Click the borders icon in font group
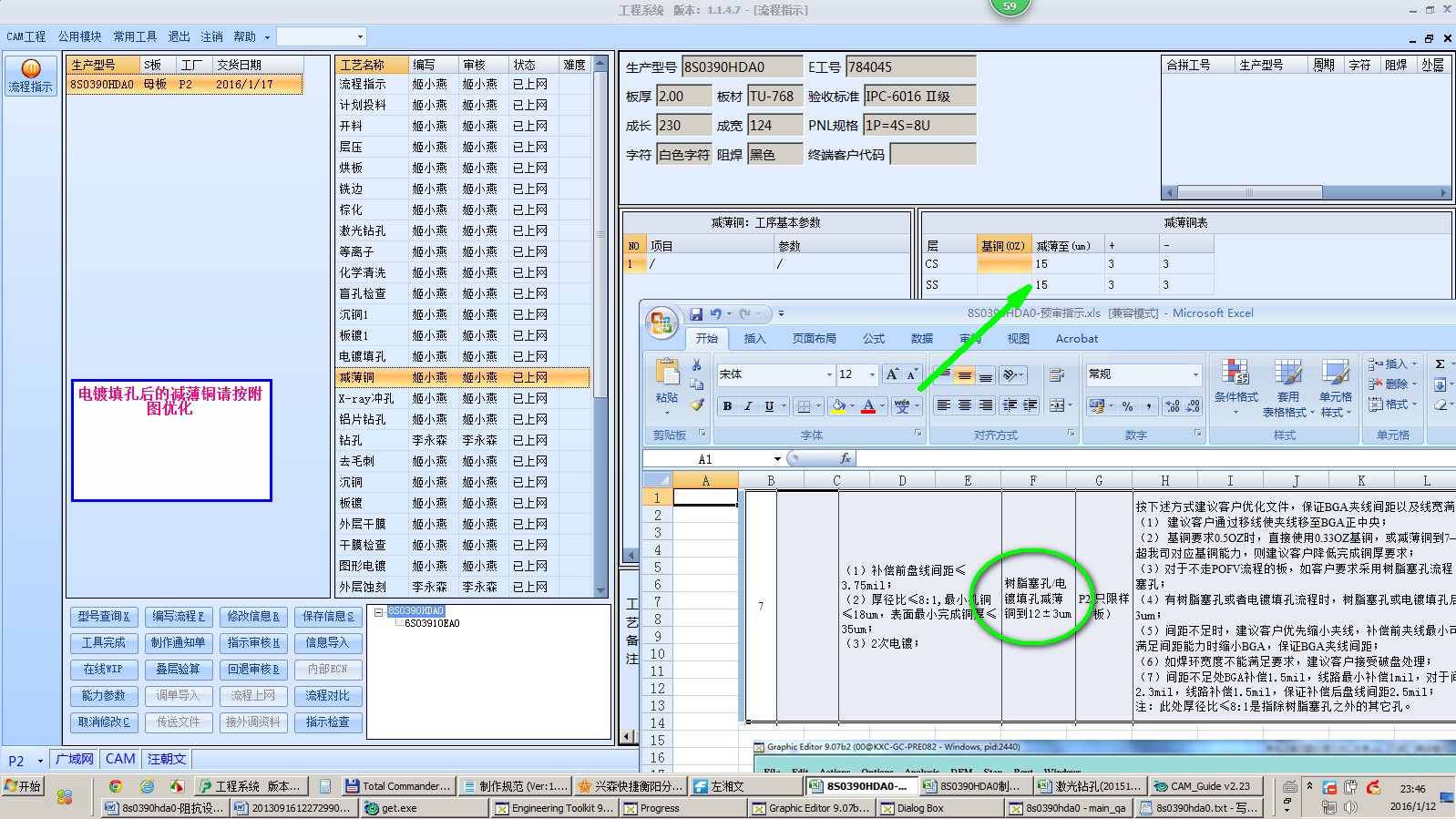1456x819 pixels. coord(804,406)
